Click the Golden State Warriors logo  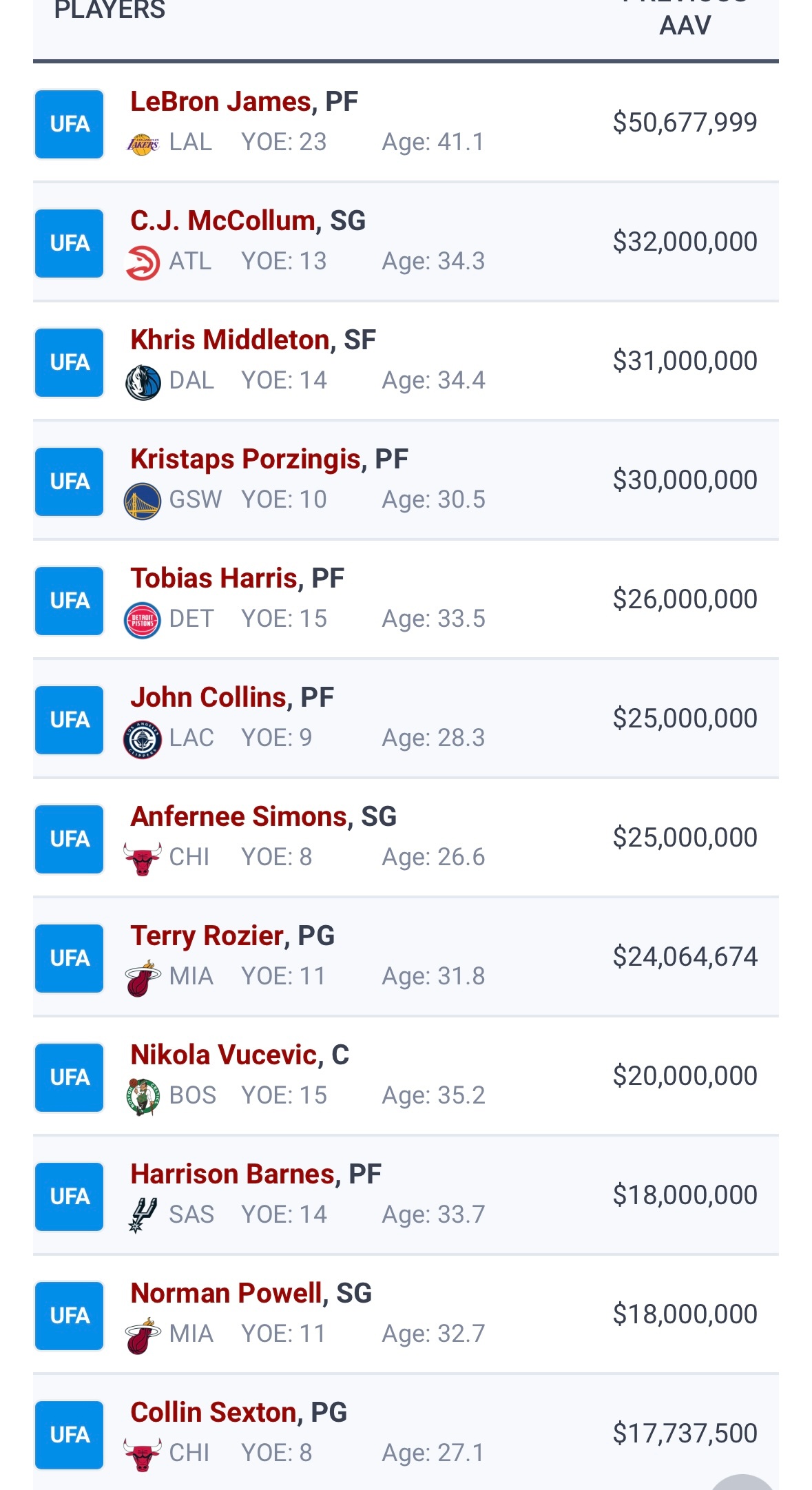point(143,501)
